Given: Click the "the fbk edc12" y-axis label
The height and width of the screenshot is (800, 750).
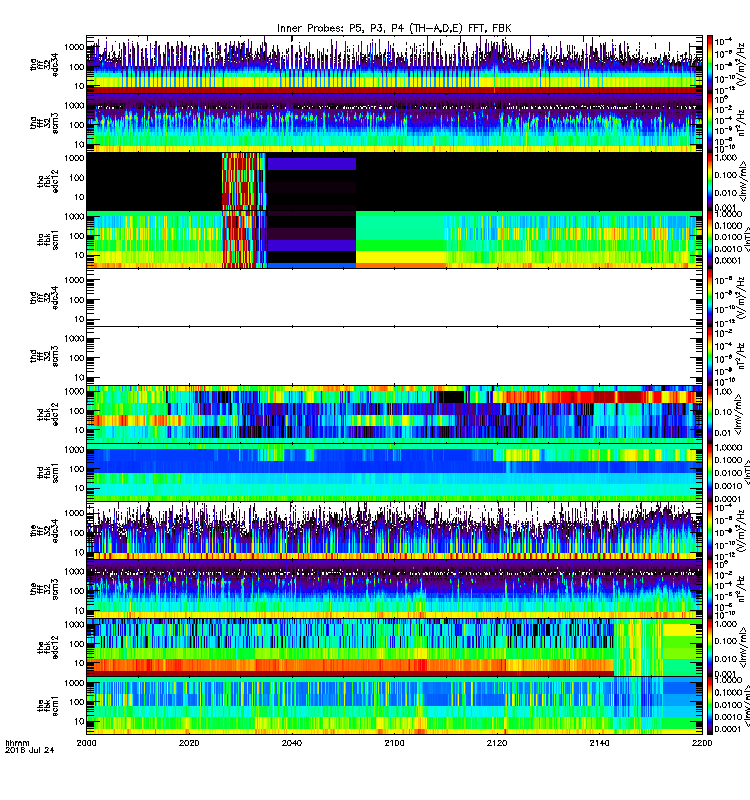Looking at the screenshot, I should pos(48,648).
